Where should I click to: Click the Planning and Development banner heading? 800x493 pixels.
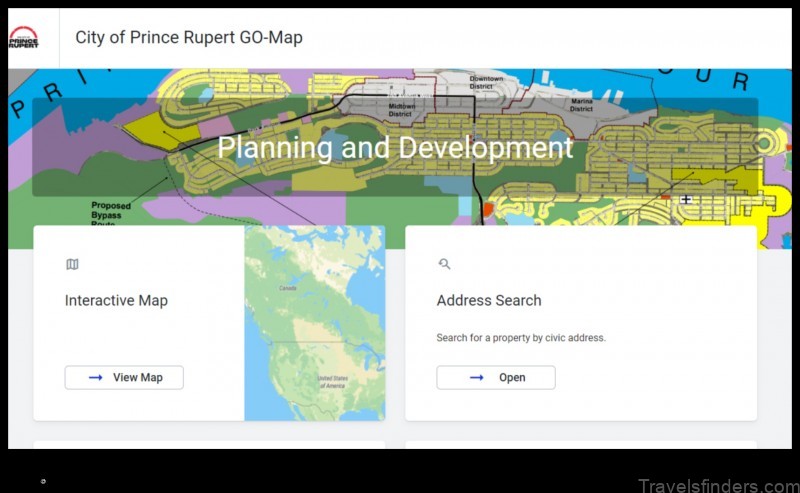coord(395,147)
